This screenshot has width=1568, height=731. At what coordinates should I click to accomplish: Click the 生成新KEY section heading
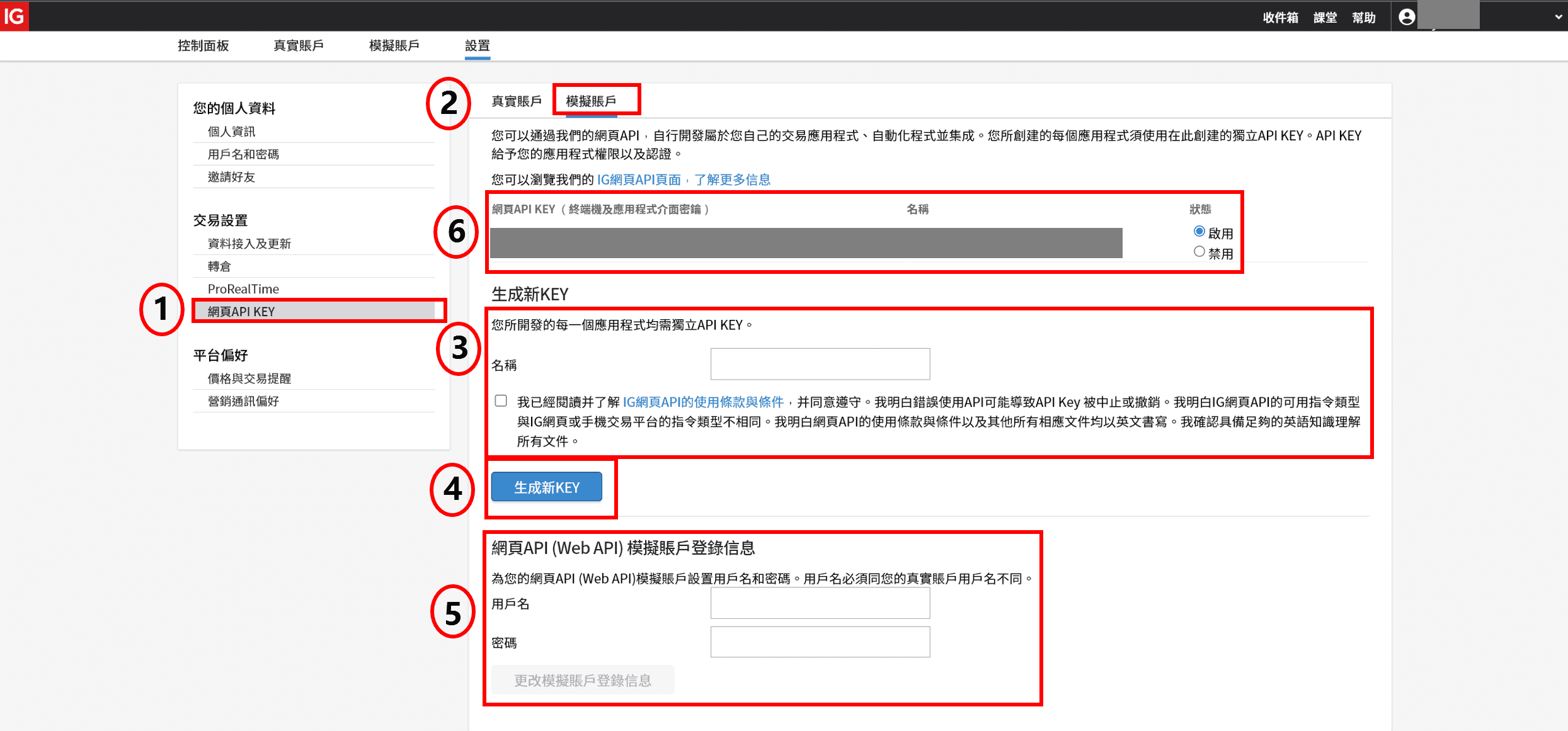point(530,294)
